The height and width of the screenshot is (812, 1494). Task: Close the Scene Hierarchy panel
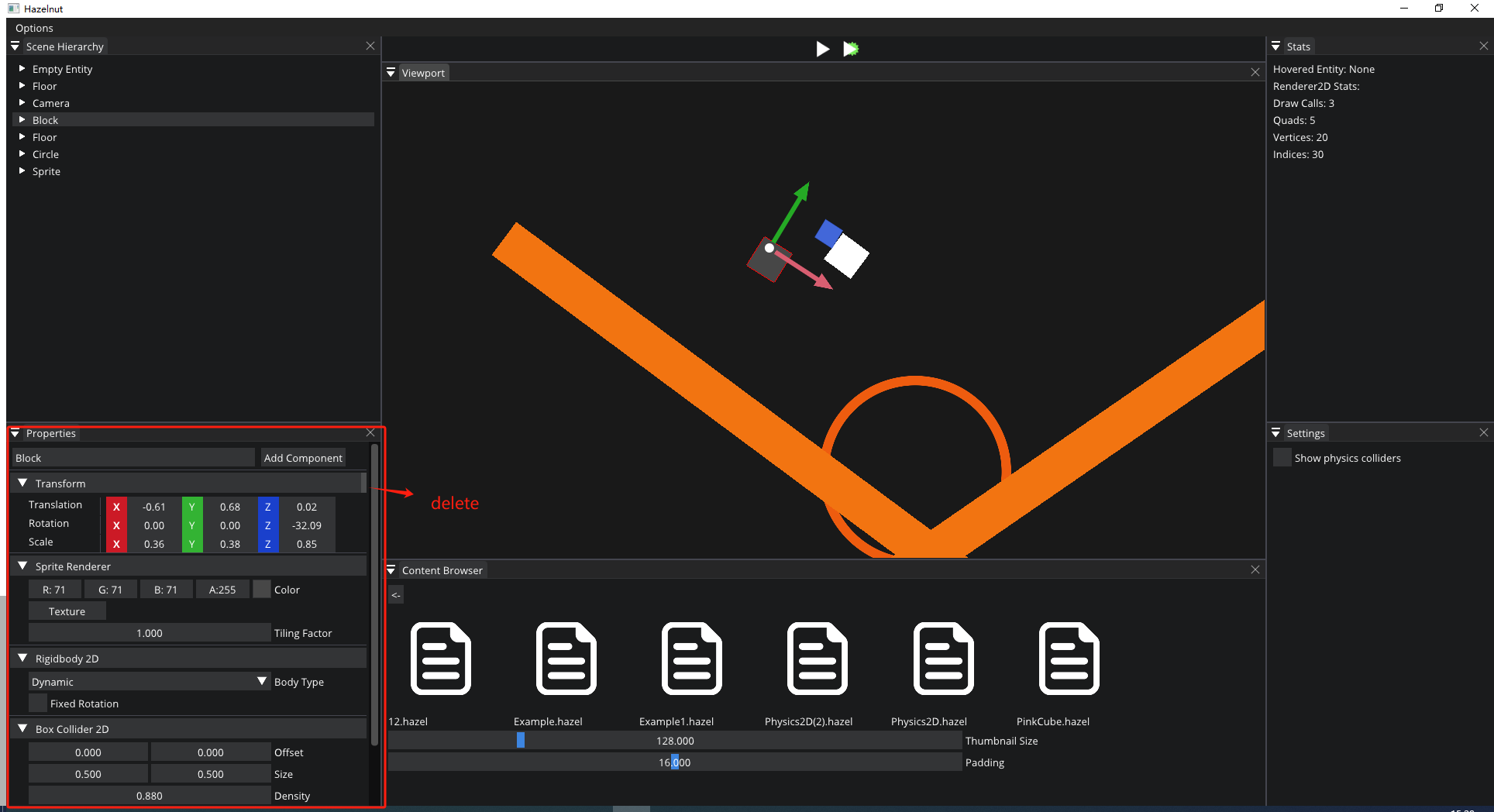click(x=370, y=46)
